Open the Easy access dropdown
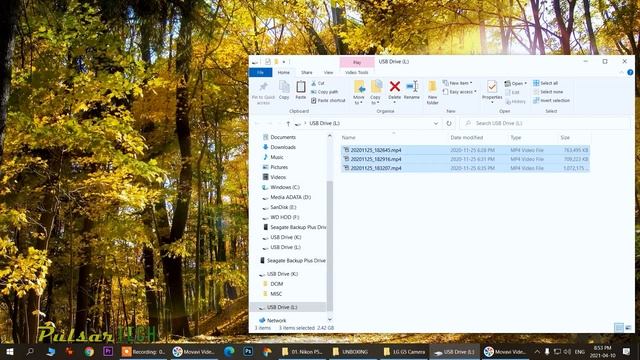 click(x=460, y=92)
